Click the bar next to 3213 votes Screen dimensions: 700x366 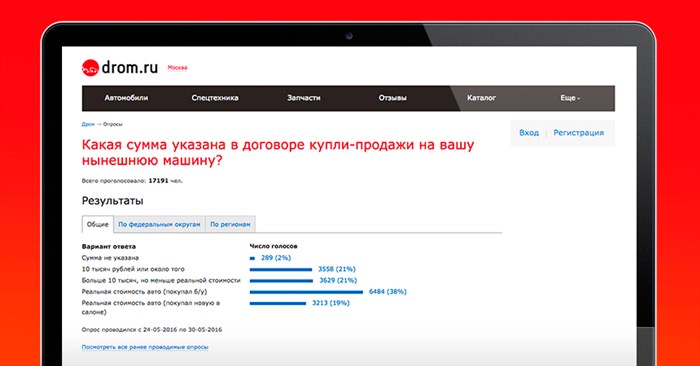(x=278, y=304)
